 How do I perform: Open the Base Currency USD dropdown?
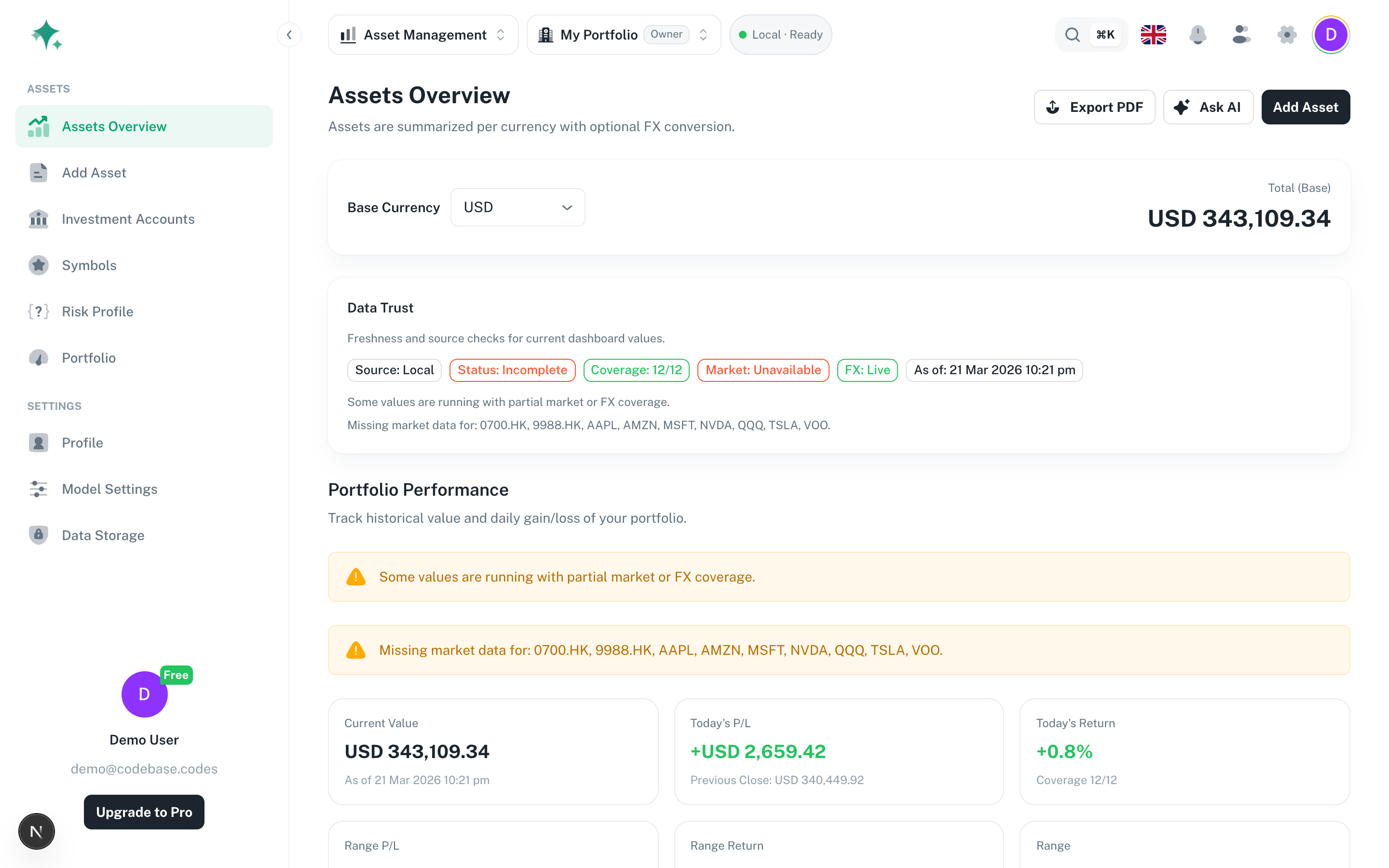517,207
